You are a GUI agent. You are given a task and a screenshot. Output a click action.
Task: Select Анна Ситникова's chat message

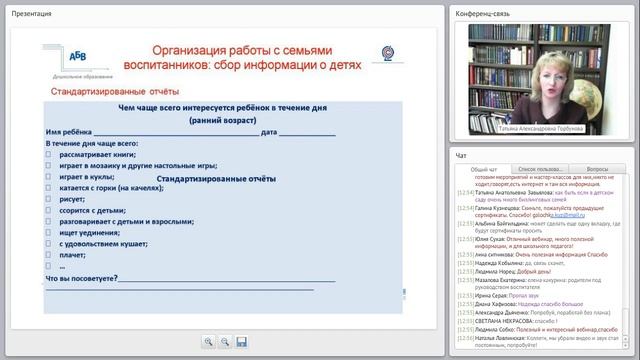533,255
